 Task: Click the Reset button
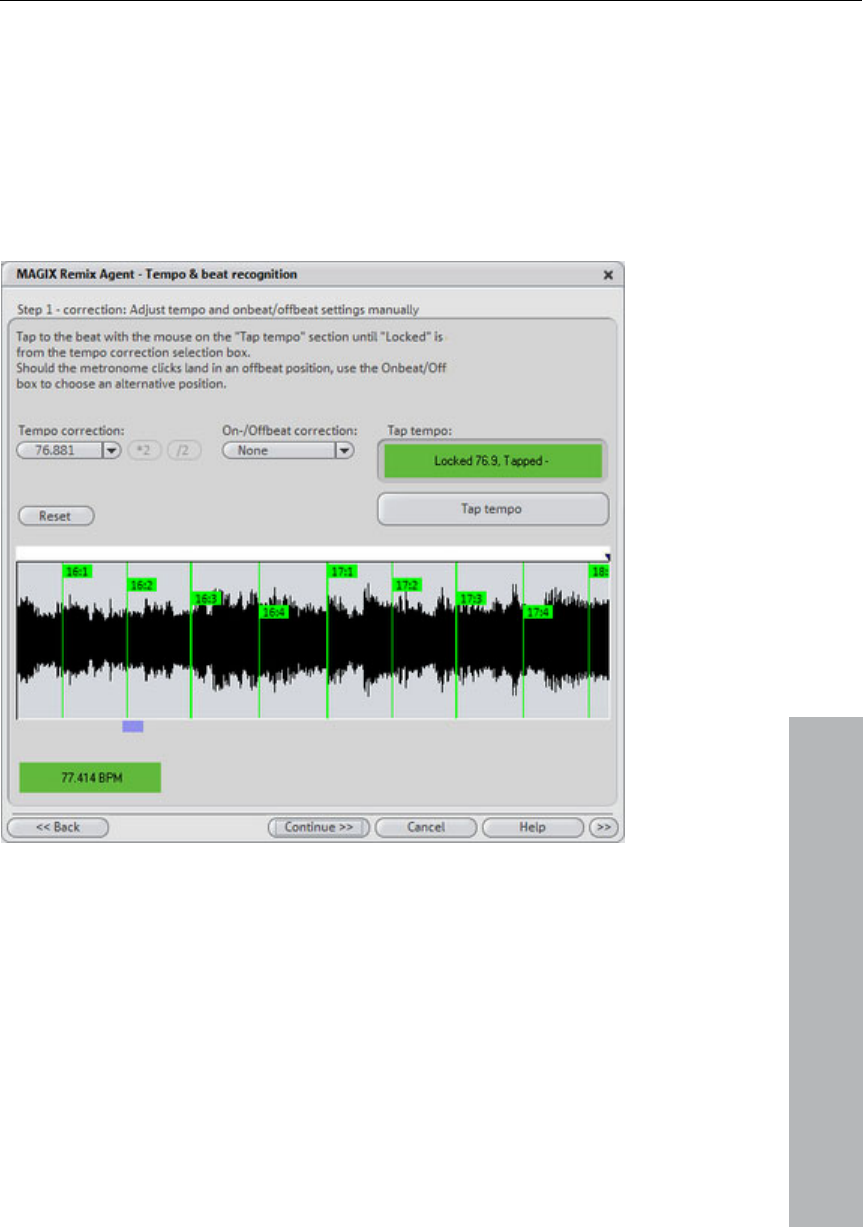pyautogui.click(x=56, y=516)
